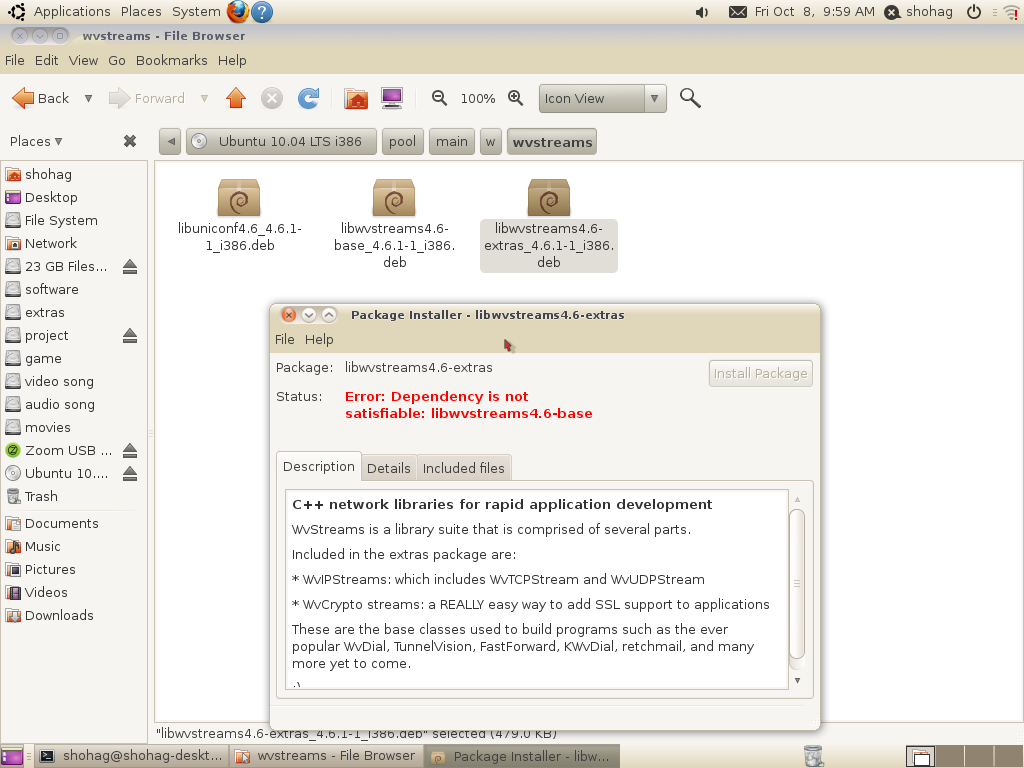The image size is (1024, 768).
Task: Go to Ubuntu 10.04 LTS i386 path button
Action: pyautogui.click(x=281, y=142)
